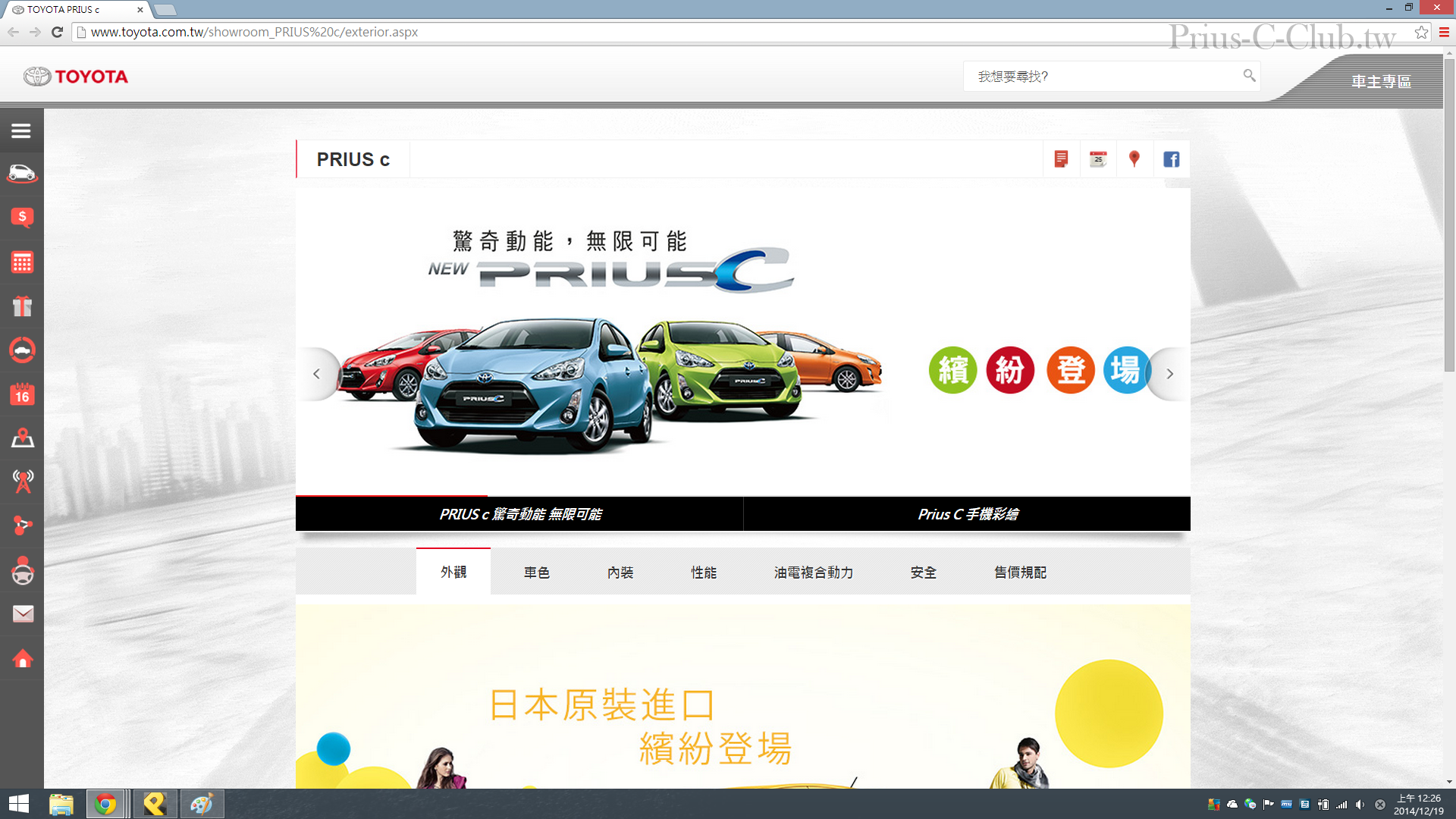Click the car models sidebar icon
This screenshot has width=1456, height=819.
pyautogui.click(x=22, y=174)
